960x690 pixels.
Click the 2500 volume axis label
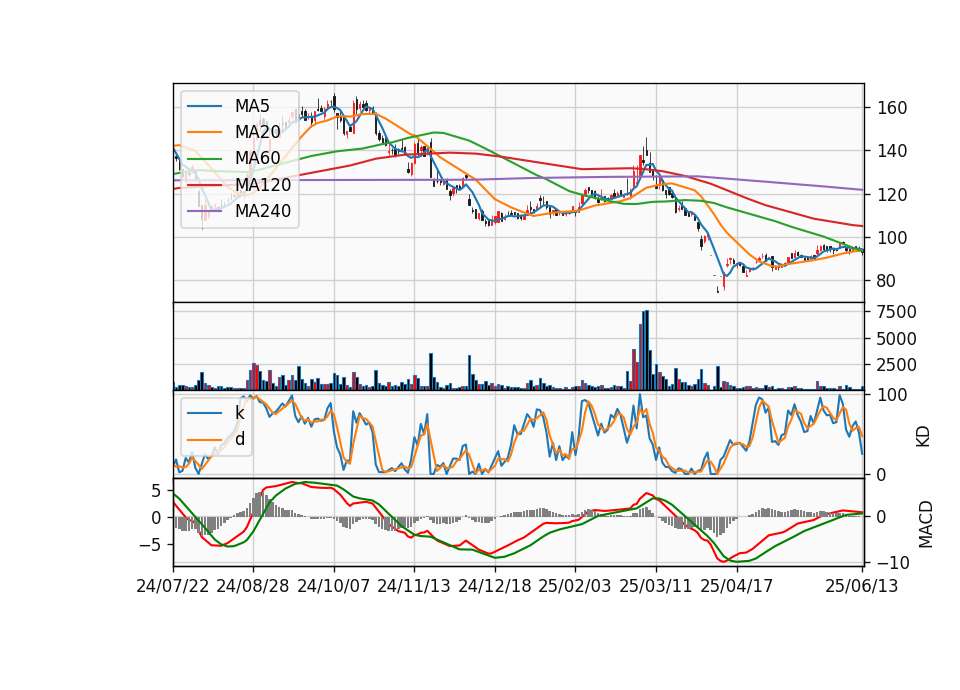point(897,365)
